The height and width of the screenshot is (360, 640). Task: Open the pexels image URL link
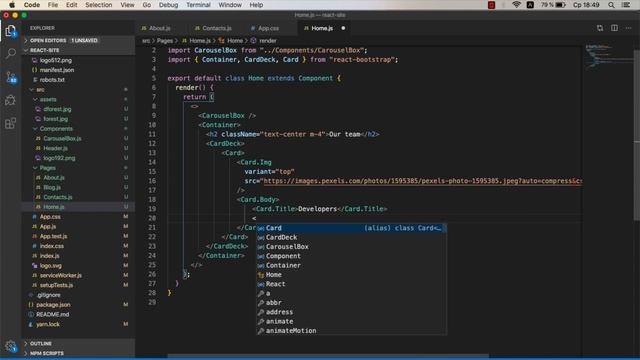422,181
